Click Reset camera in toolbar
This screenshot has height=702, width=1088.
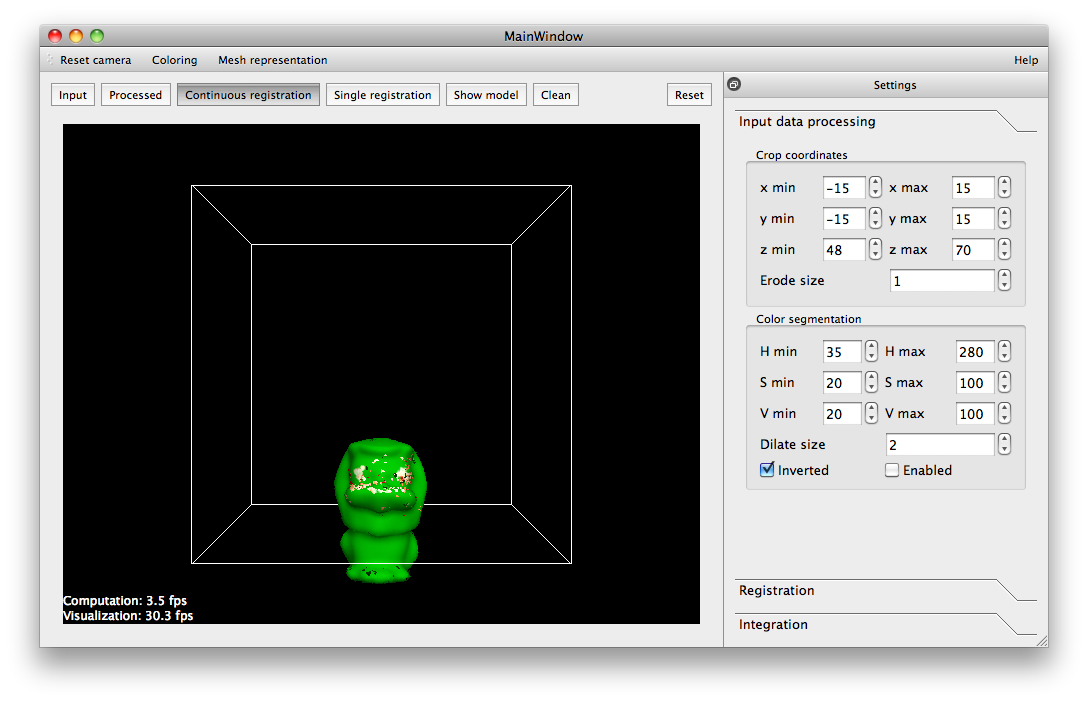[x=96, y=60]
